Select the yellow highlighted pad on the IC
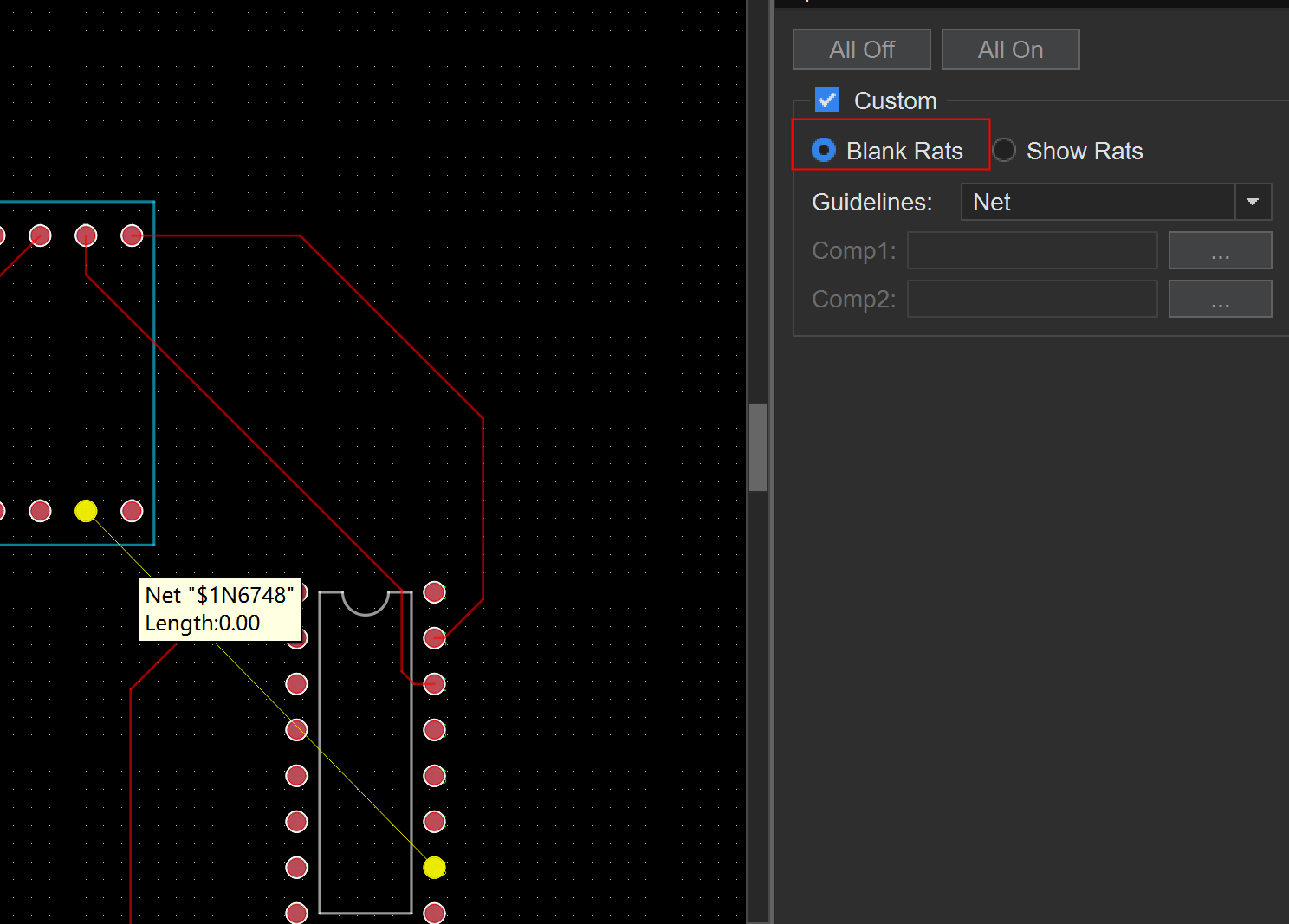The height and width of the screenshot is (924, 1289). pos(435,867)
